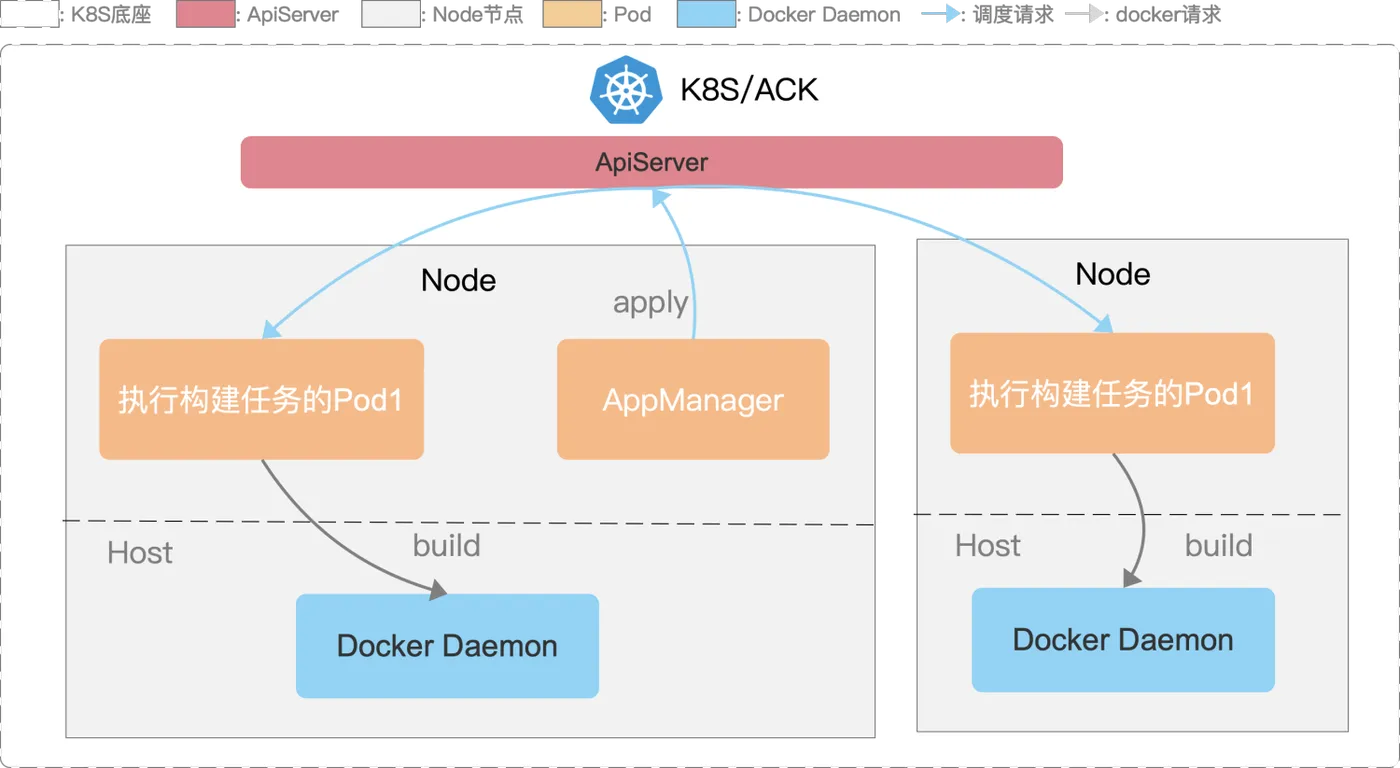Click the K8S/ACK title text
The height and width of the screenshot is (768, 1400).
749,90
